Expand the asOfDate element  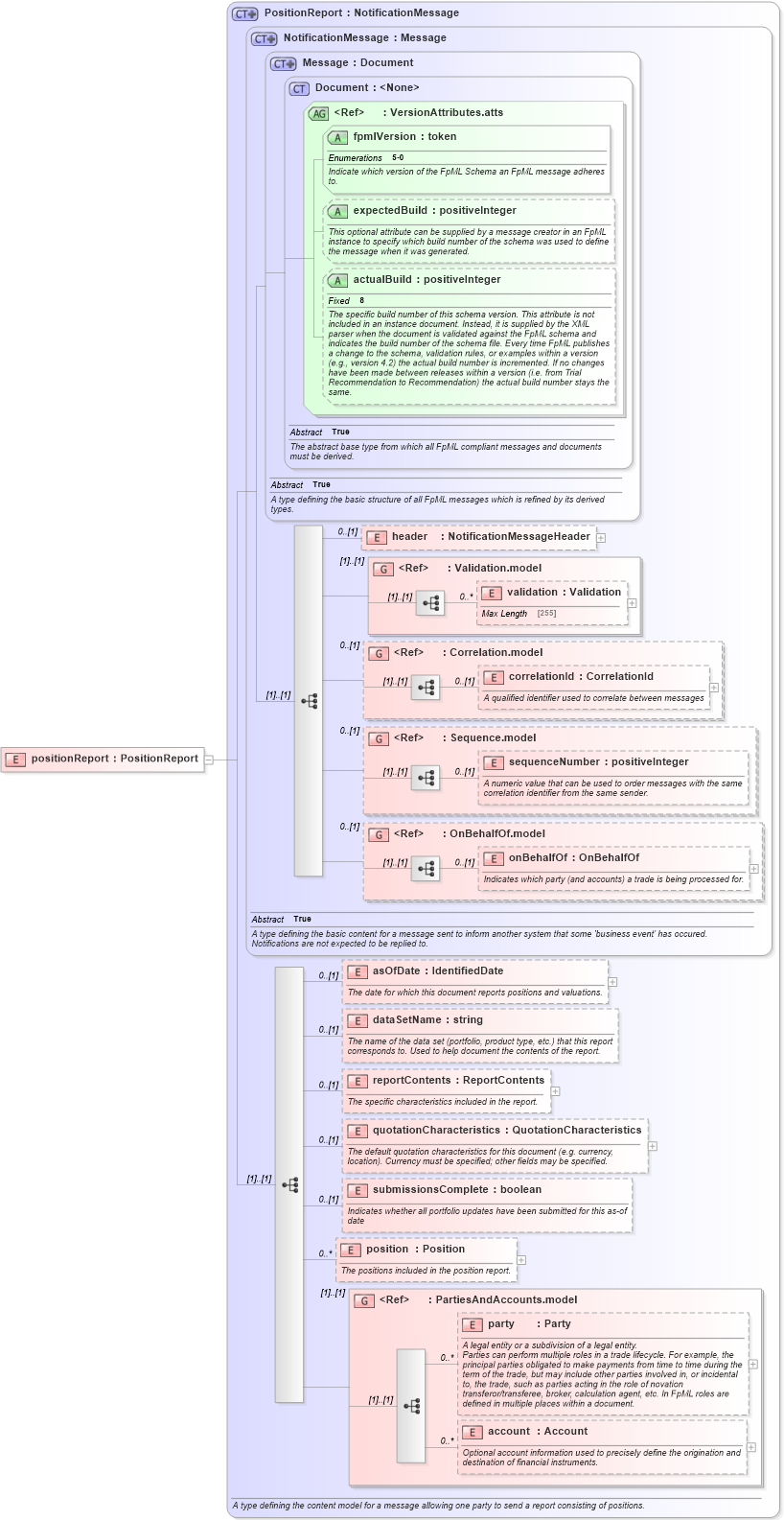click(612, 982)
